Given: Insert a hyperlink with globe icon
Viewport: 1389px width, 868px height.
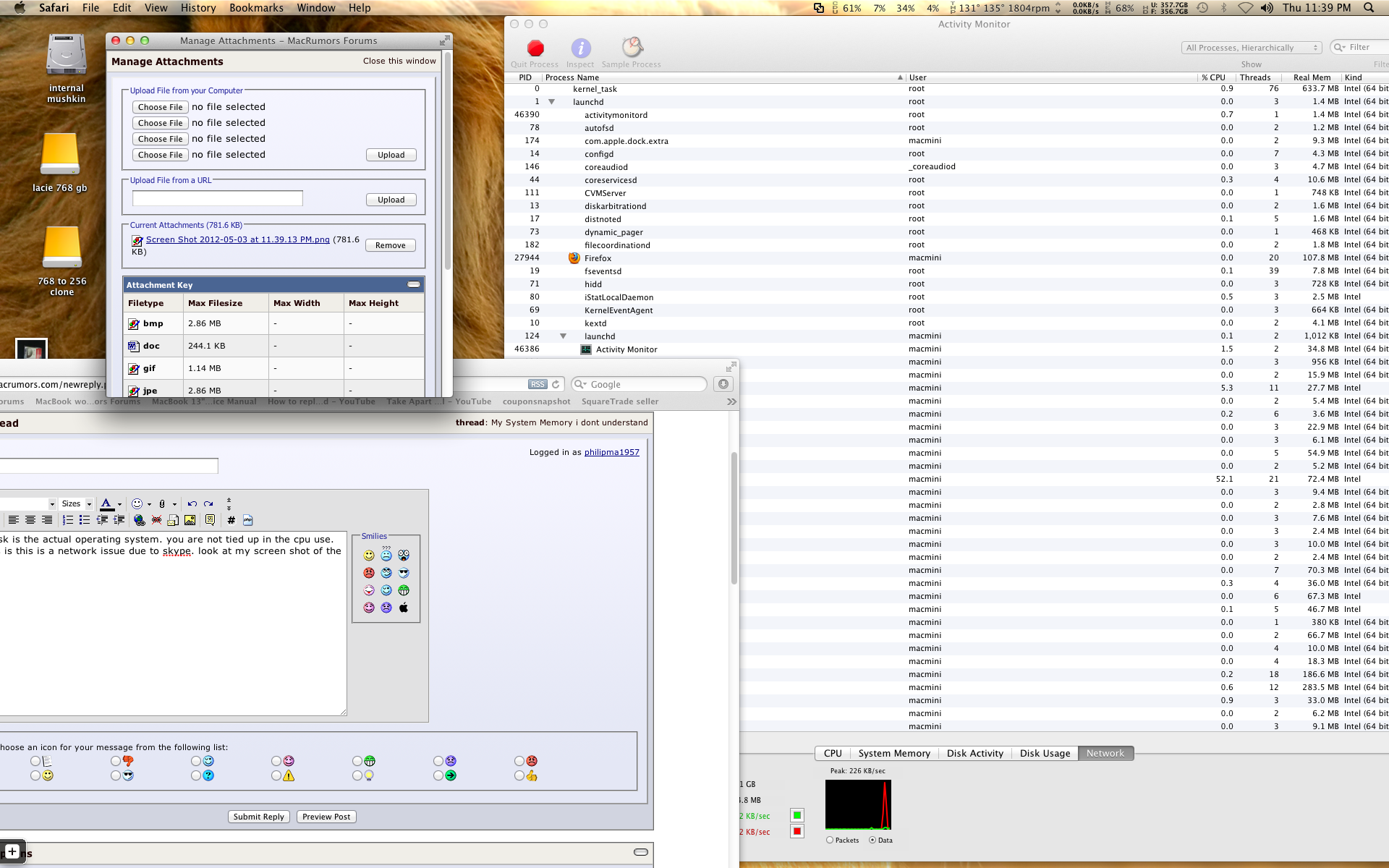Looking at the screenshot, I should [140, 520].
